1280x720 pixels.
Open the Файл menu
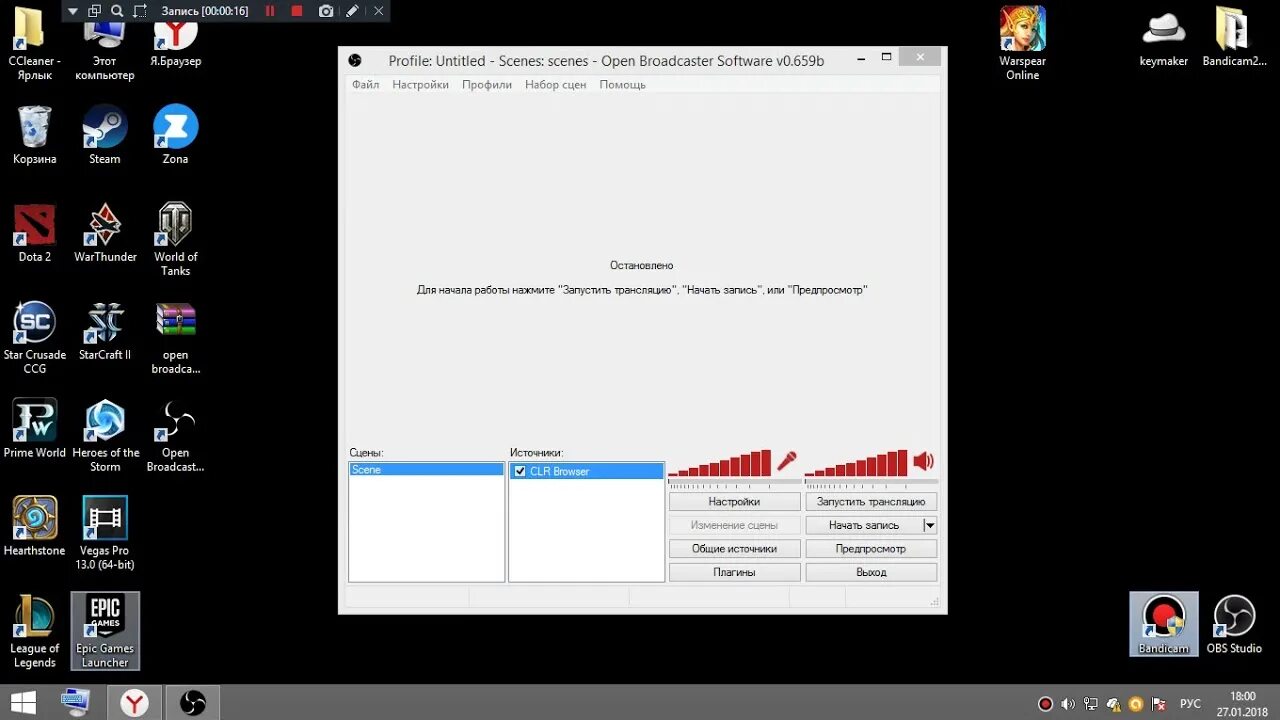tap(365, 85)
